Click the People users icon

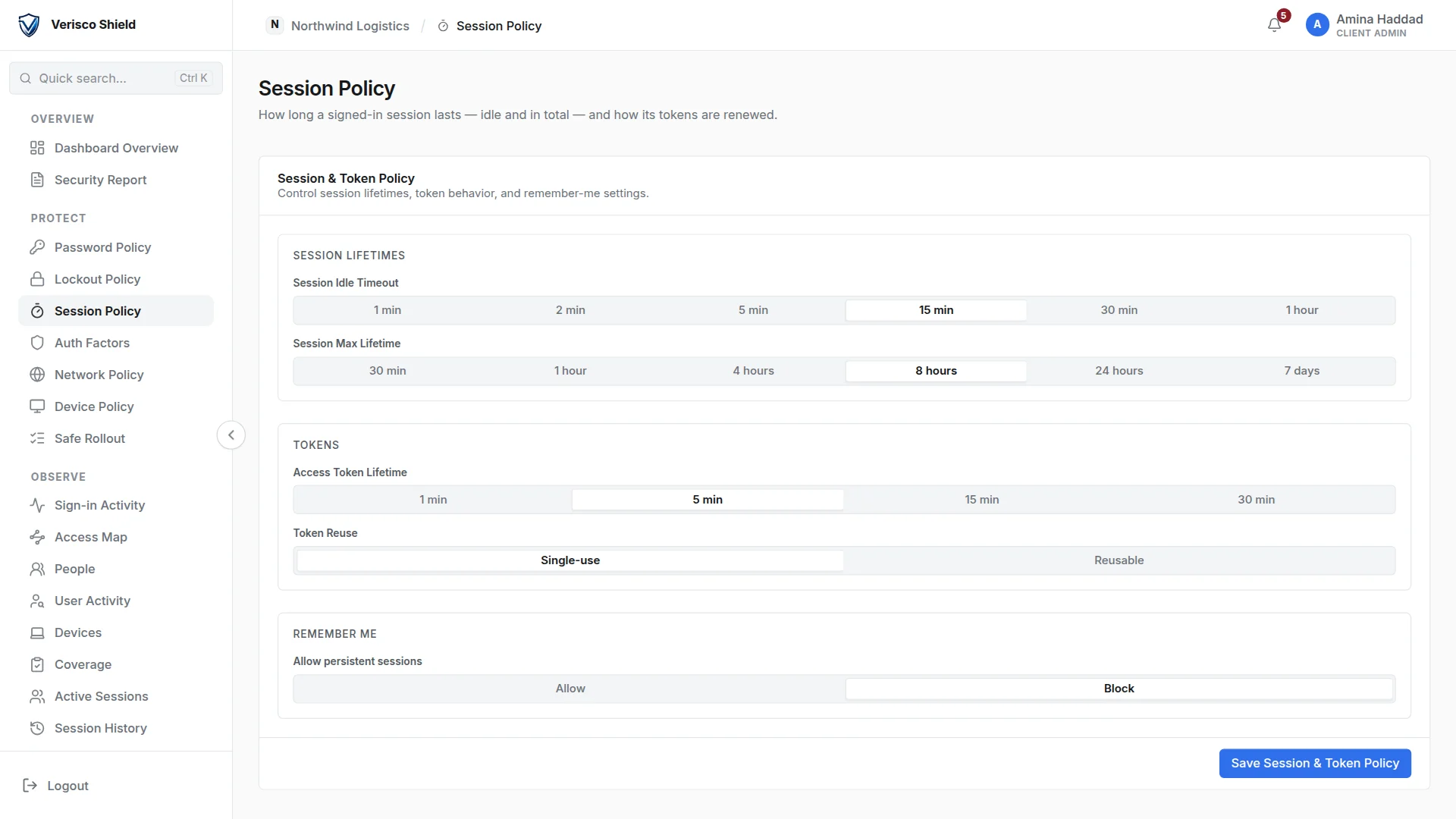(x=37, y=569)
